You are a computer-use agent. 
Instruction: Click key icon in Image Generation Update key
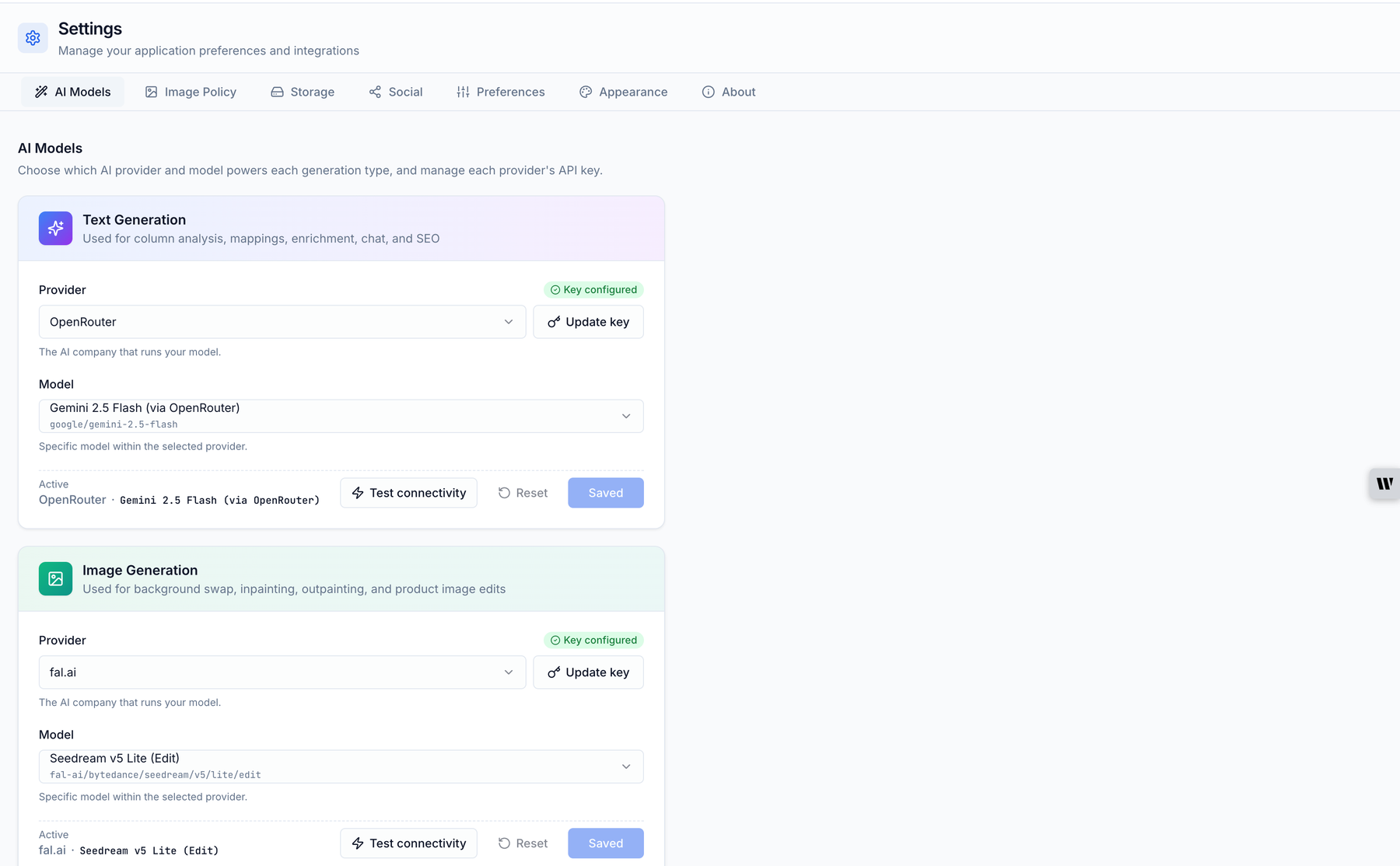pyautogui.click(x=554, y=672)
